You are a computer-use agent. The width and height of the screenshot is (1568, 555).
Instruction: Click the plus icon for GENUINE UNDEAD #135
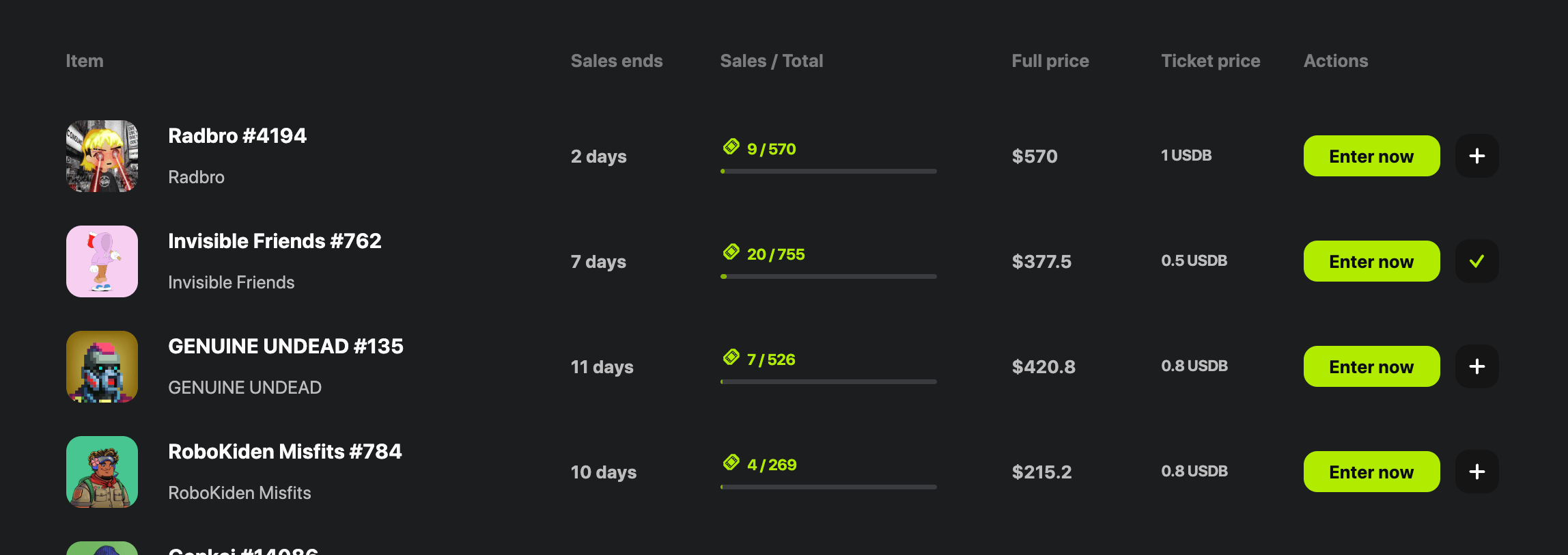click(x=1476, y=366)
